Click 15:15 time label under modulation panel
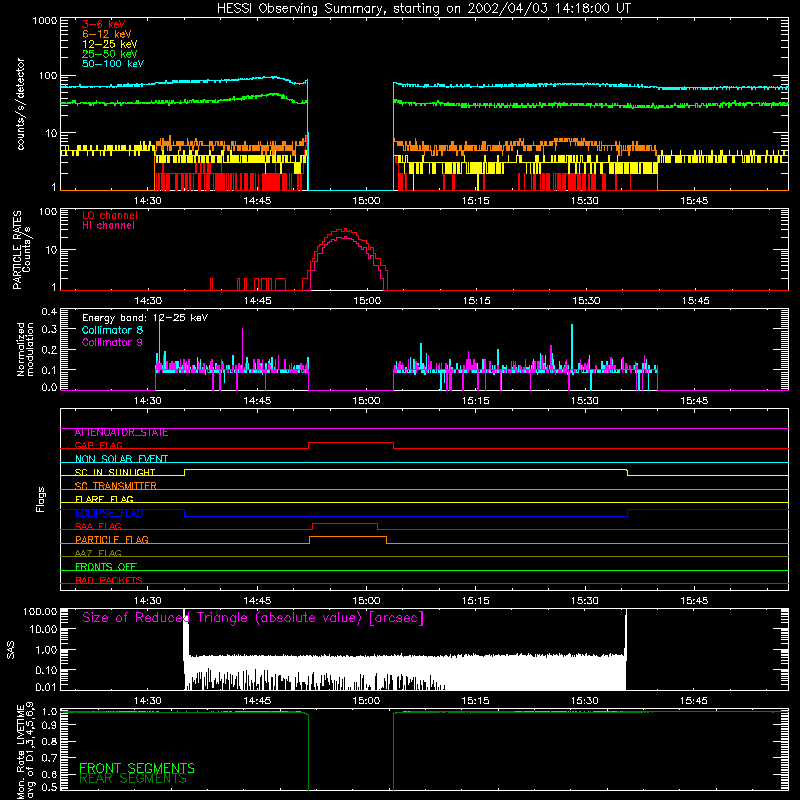Screen dimensions: 800x800 [476, 401]
